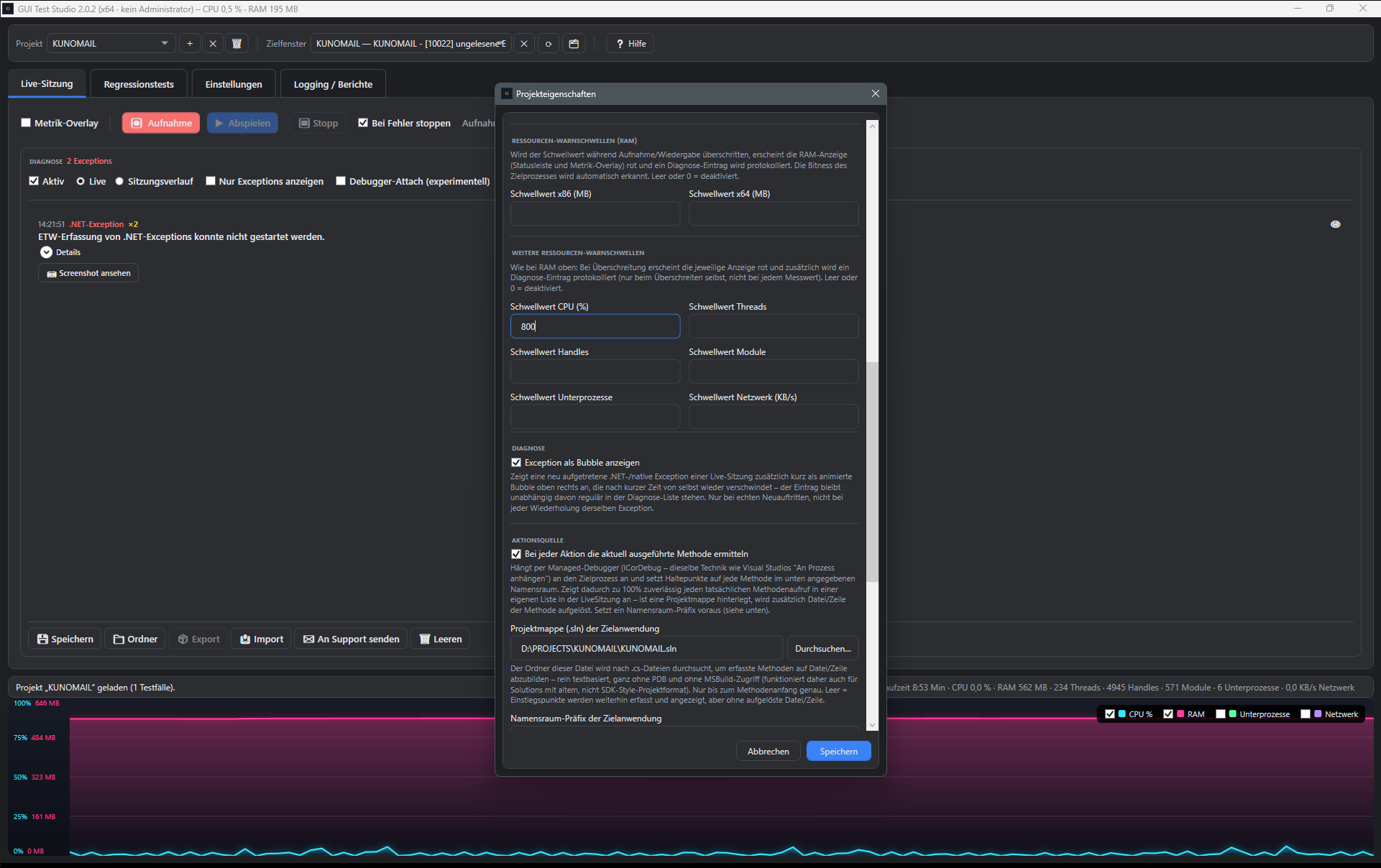This screenshot has height=868, width=1381.
Task: Click dialog scrollbar down arrow
Action: coord(873,725)
